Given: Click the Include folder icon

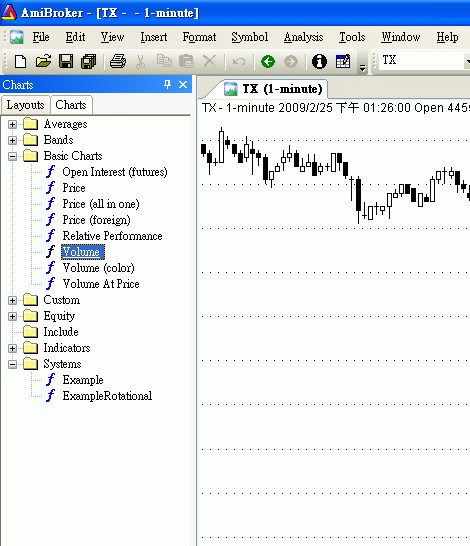Looking at the screenshot, I should pyautogui.click(x=31, y=332).
